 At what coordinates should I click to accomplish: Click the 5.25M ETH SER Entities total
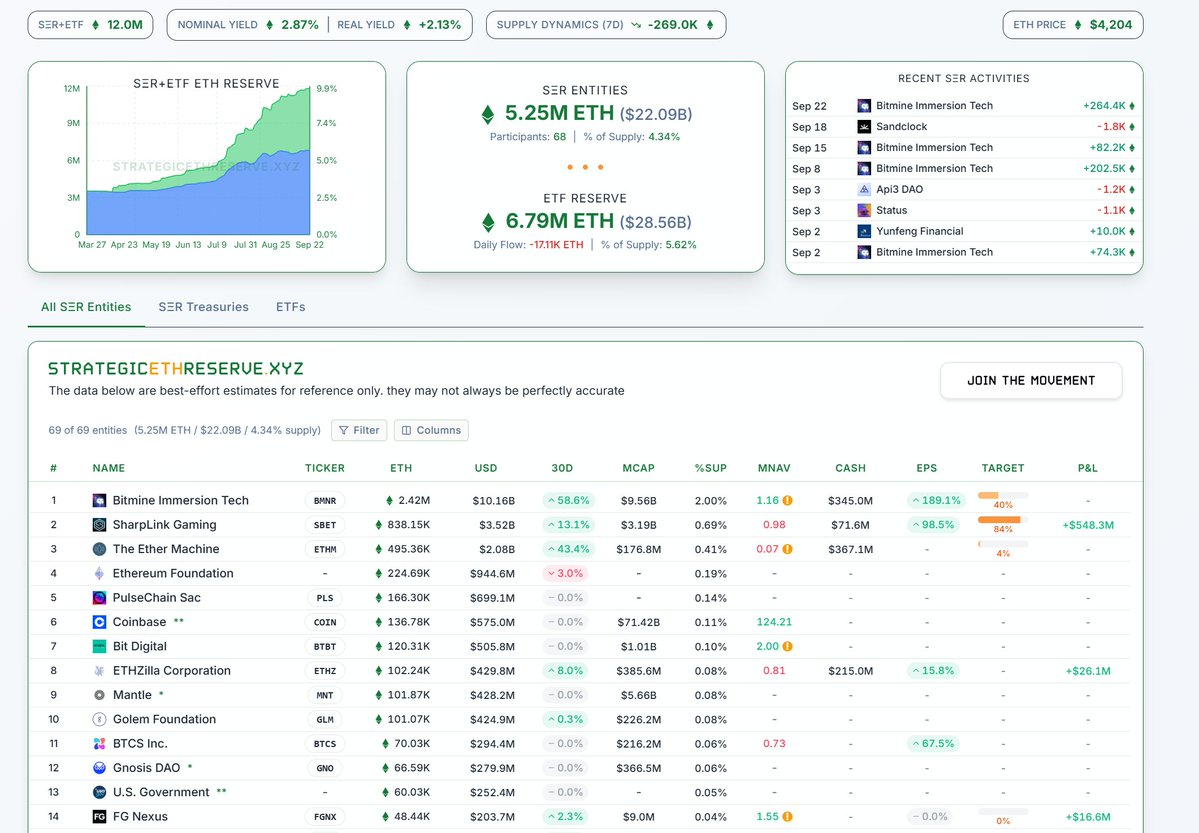559,113
